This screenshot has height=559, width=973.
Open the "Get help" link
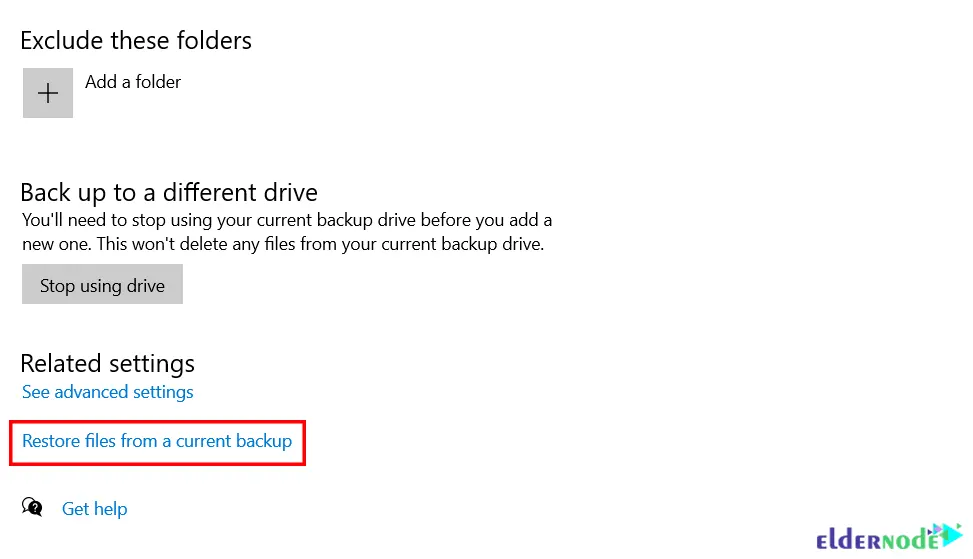tap(94, 509)
